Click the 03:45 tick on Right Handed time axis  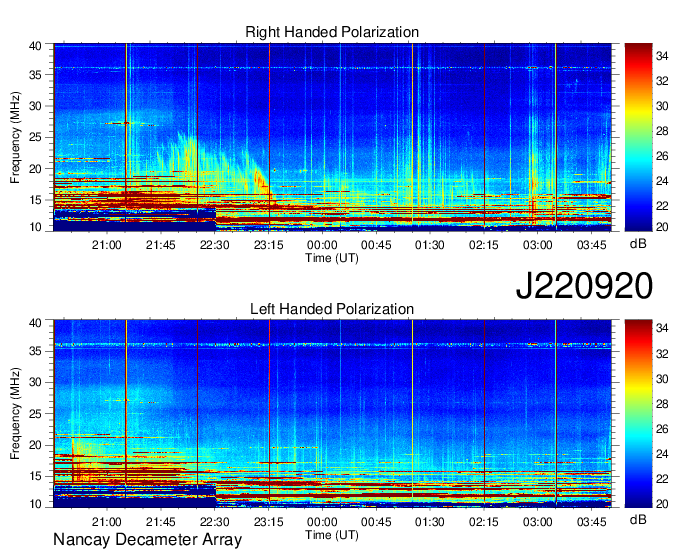point(592,245)
